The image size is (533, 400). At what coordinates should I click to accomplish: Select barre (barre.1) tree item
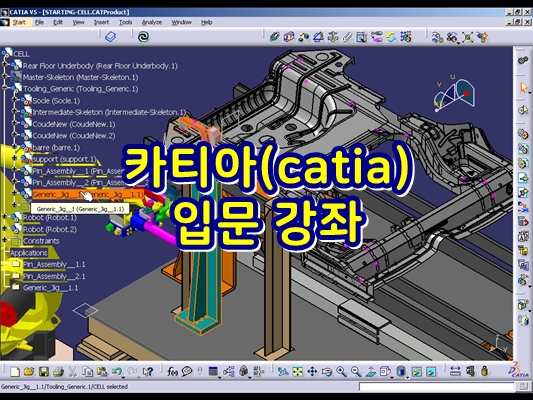(x=56, y=147)
